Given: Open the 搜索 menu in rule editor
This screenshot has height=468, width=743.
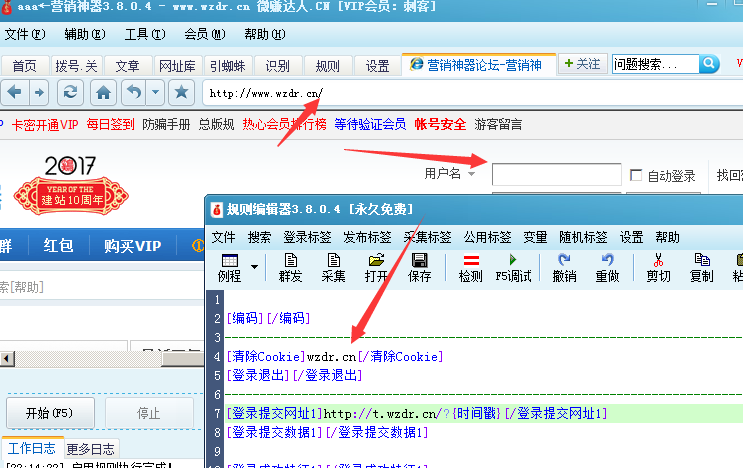Looking at the screenshot, I should 259,237.
